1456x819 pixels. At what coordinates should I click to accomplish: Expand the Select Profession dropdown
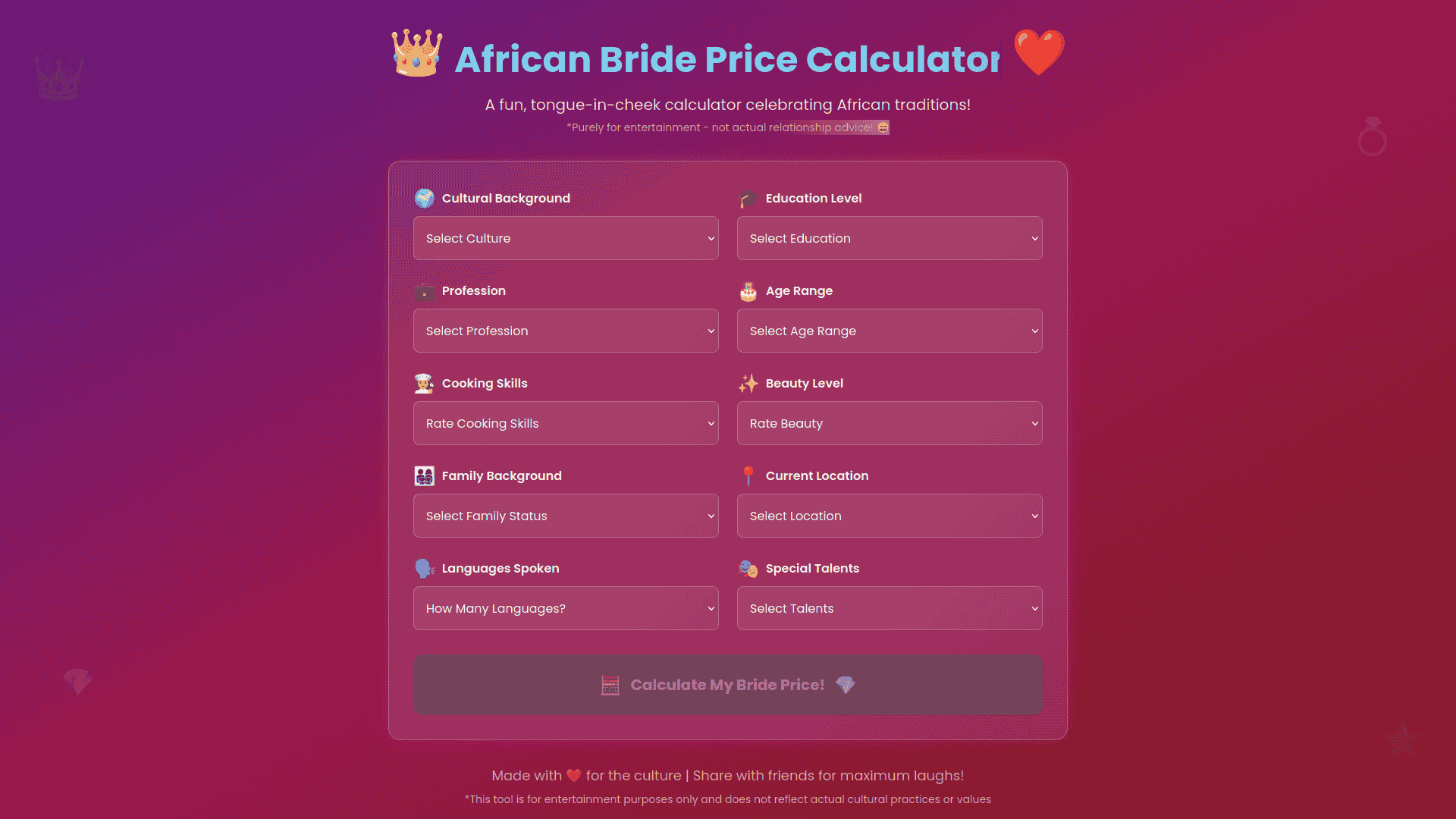click(566, 331)
